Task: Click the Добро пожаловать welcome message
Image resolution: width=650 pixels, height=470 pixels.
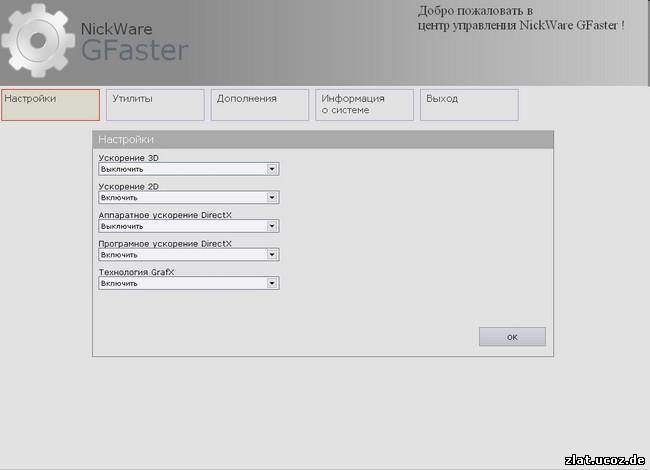Action: [x=521, y=18]
